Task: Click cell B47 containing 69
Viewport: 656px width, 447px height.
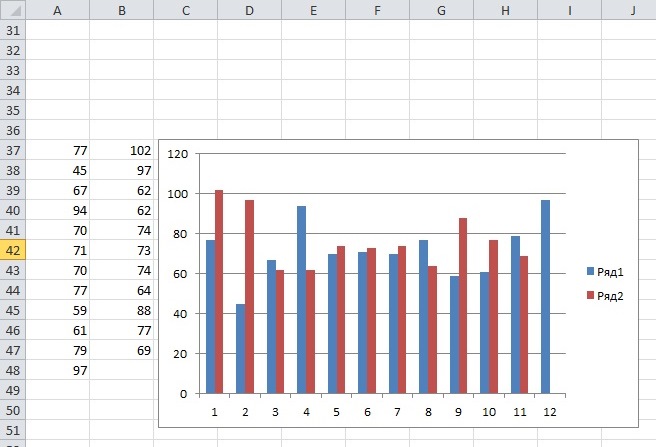Action: pos(122,350)
